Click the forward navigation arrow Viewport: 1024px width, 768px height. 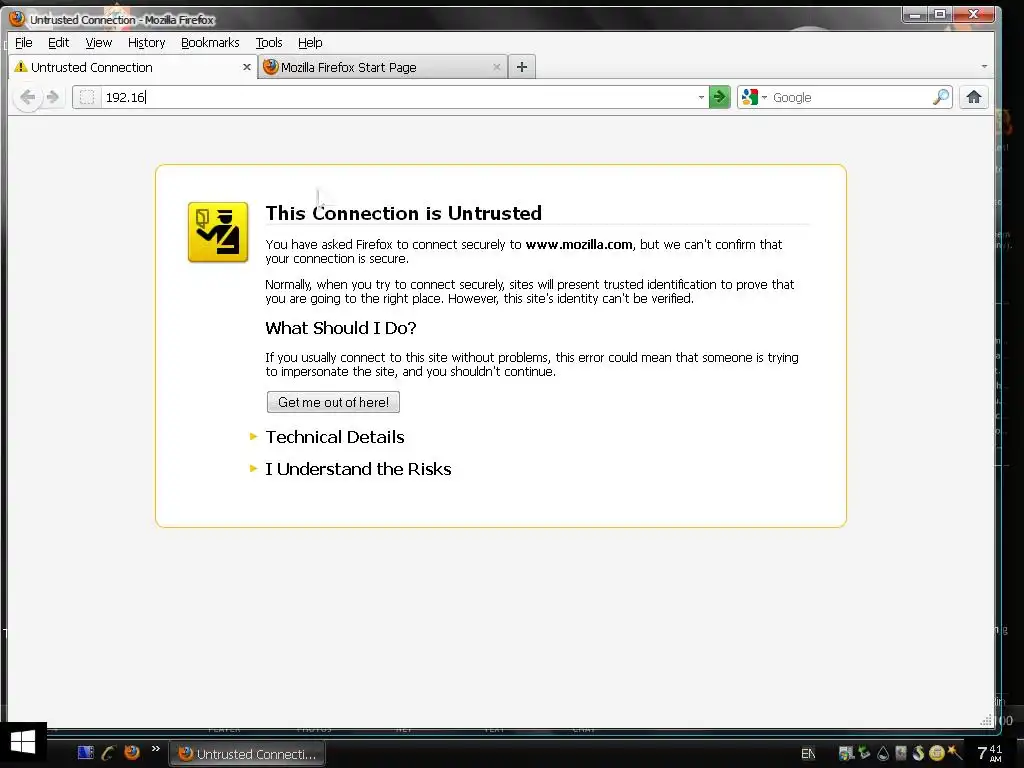click(x=53, y=97)
